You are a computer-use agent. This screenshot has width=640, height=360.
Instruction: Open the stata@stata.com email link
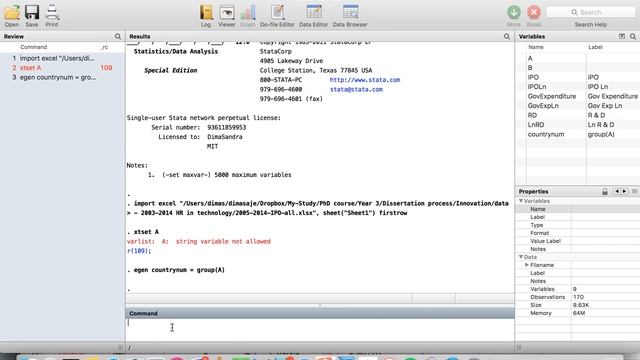[356, 89]
